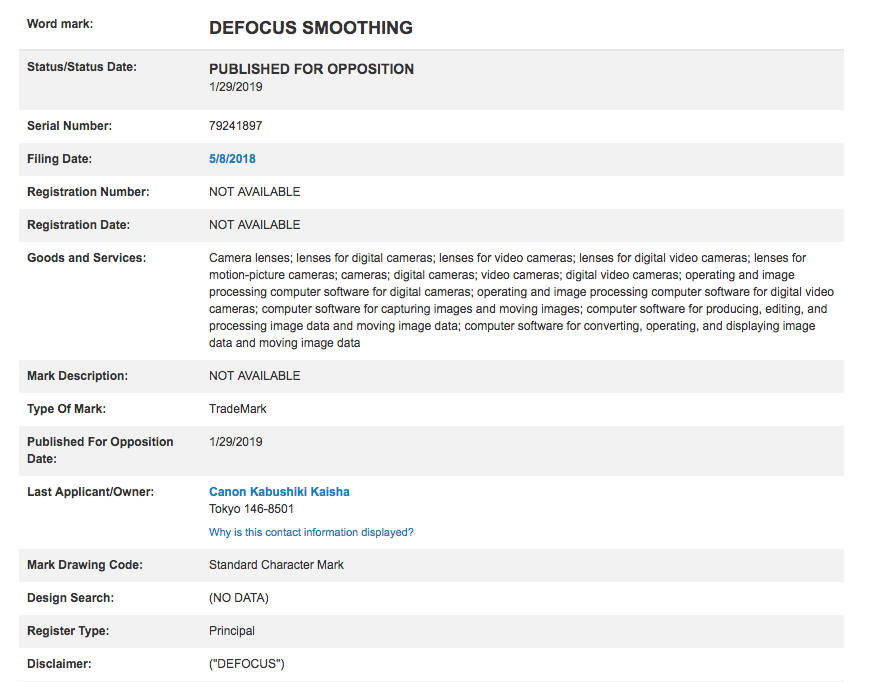Click the ("DEFOCUS") disclaimer value
This screenshot has width=877, height=682.
(x=247, y=664)
